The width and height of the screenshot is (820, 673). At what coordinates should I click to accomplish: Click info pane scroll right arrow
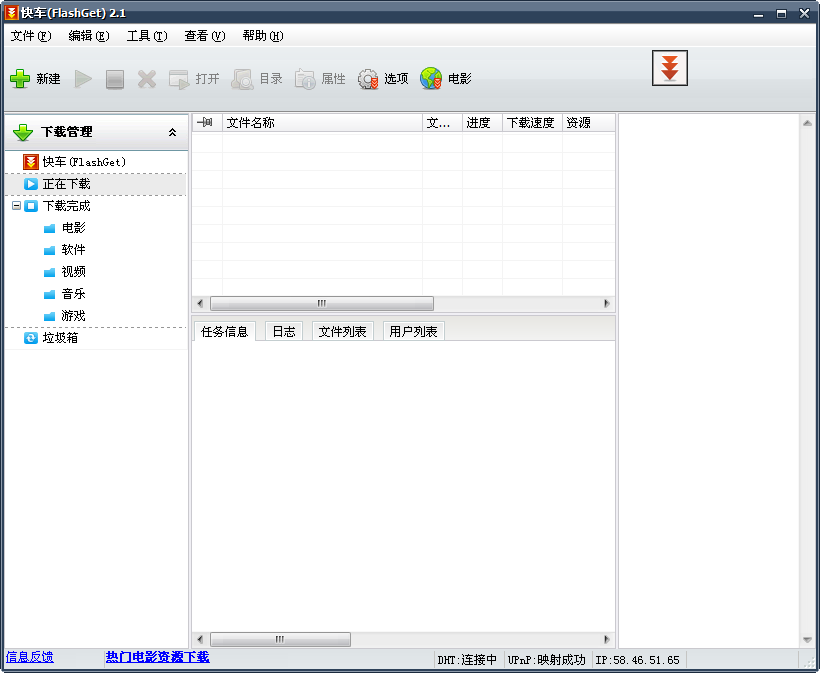[607, 639]
